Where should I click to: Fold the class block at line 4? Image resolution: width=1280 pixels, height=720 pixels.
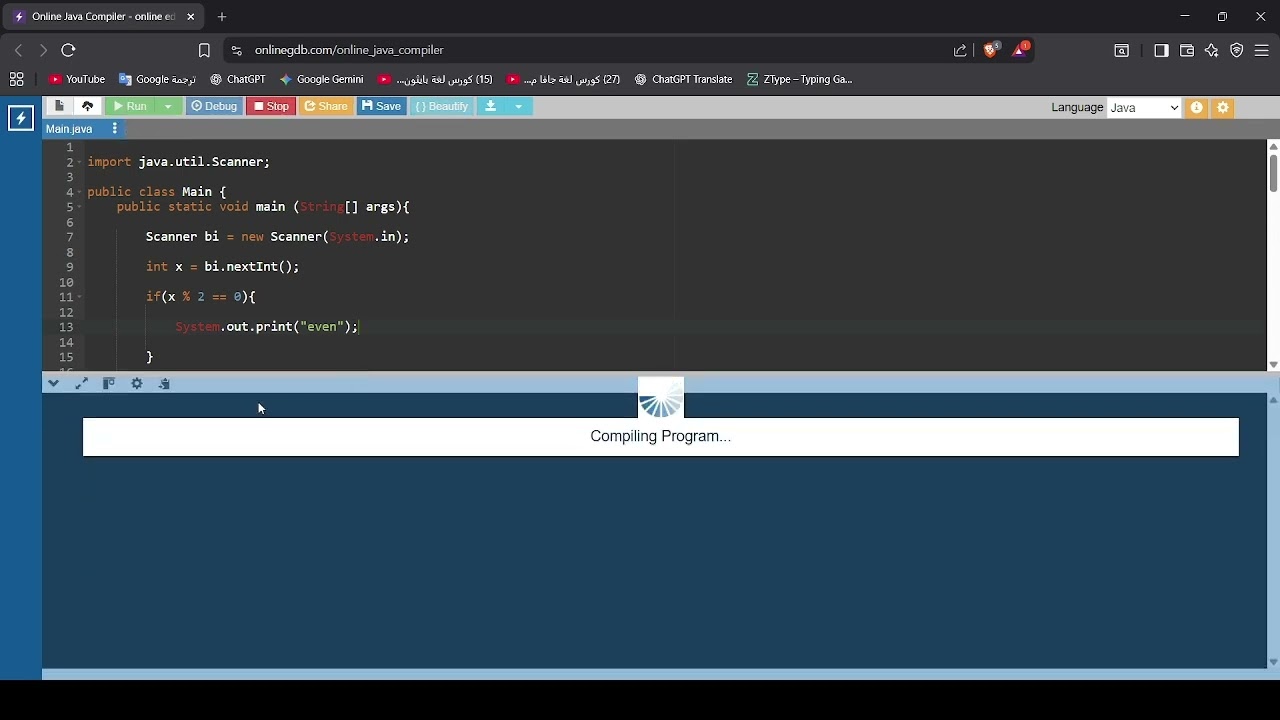tap(79, 192)
